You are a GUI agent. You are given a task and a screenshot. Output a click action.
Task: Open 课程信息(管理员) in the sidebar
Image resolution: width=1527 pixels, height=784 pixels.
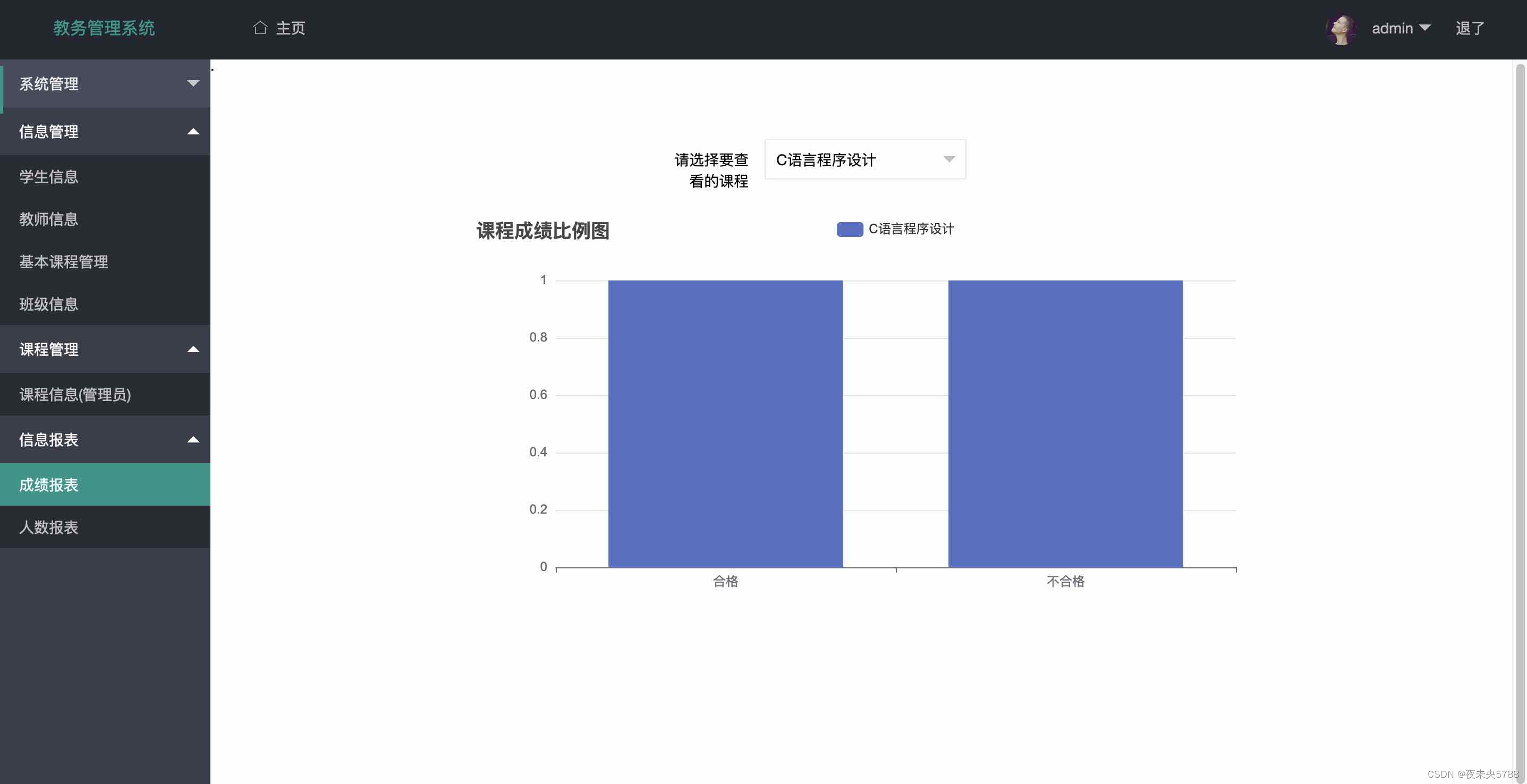pyautogui.click(x=106, y=395)
